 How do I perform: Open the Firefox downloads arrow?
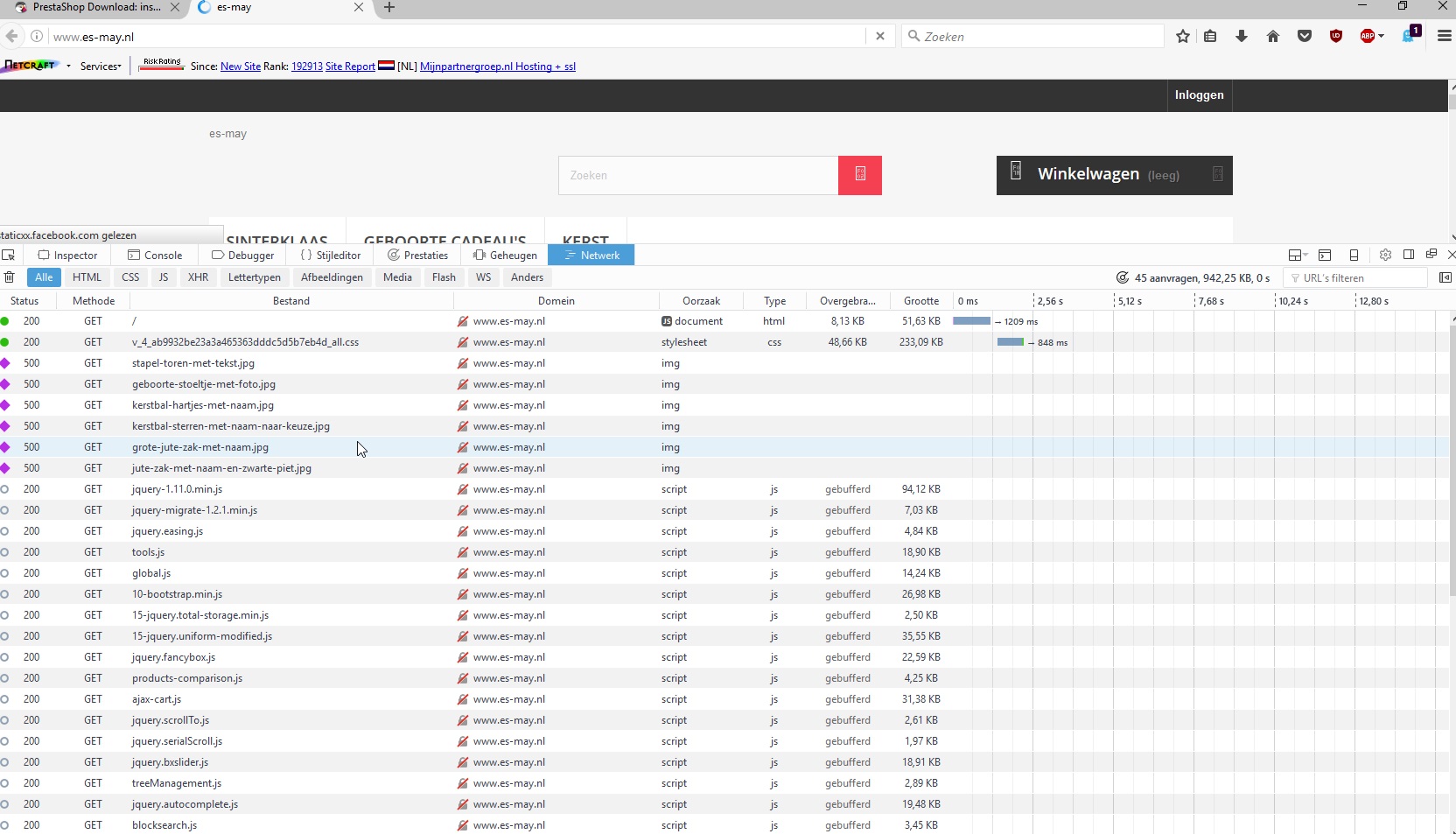[x=1242, y=37]
